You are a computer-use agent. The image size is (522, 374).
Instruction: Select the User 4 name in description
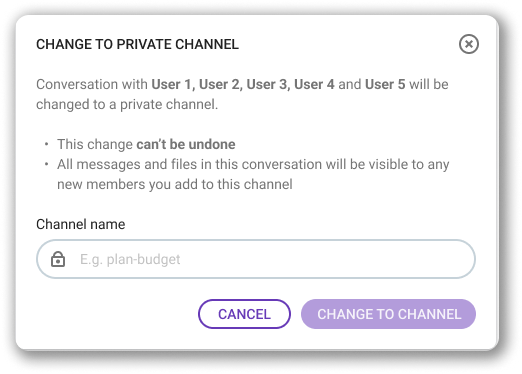[314, 84]
